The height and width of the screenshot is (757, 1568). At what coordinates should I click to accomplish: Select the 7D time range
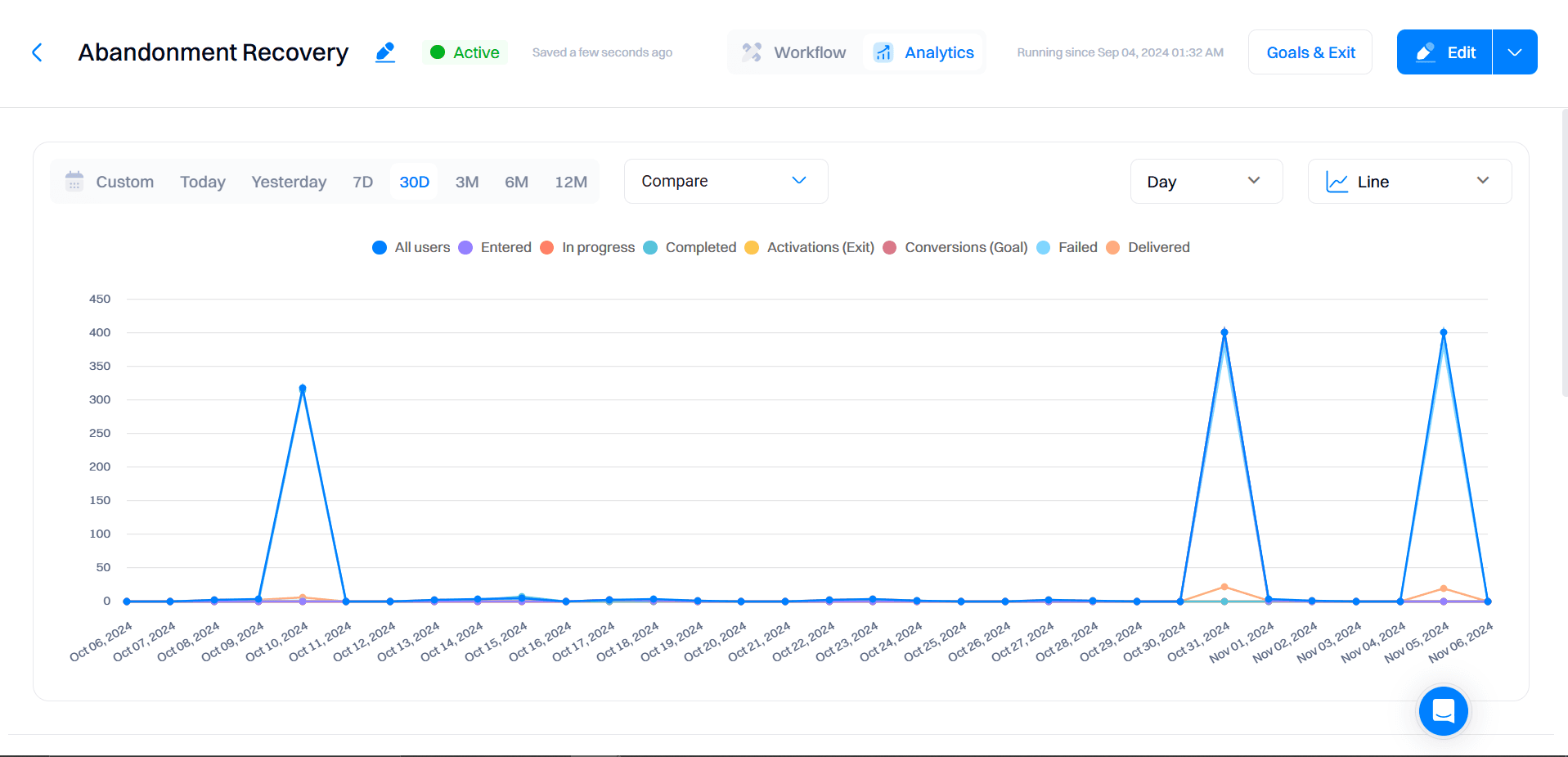click(362, 182)
